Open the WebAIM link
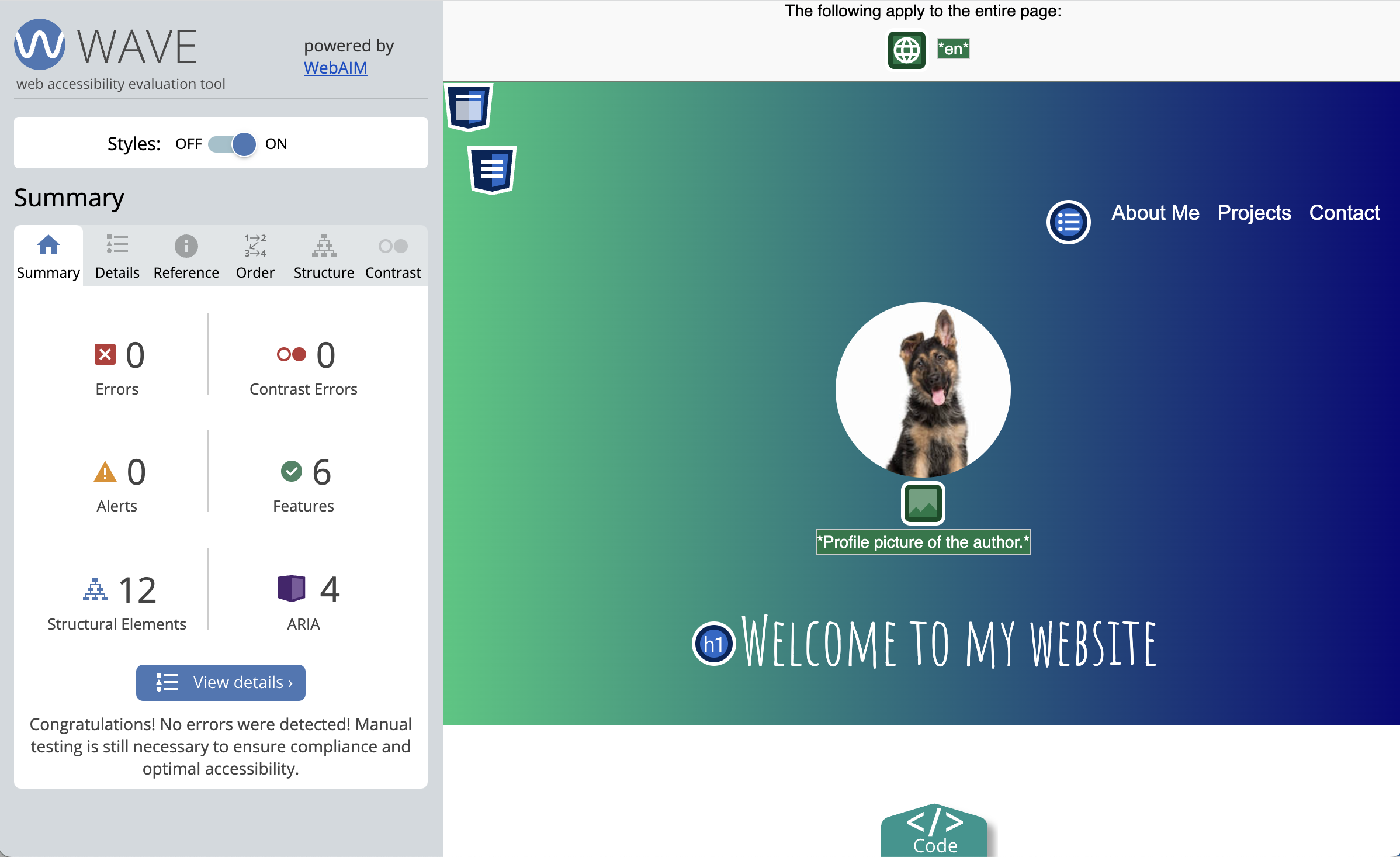 [335, 68]
